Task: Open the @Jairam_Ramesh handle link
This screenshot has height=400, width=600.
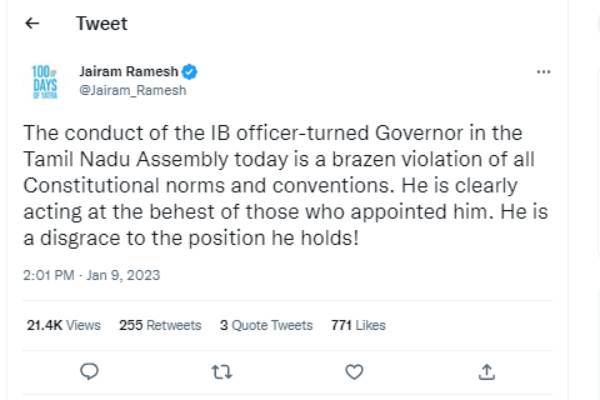Action: click(x=132, y=89)
